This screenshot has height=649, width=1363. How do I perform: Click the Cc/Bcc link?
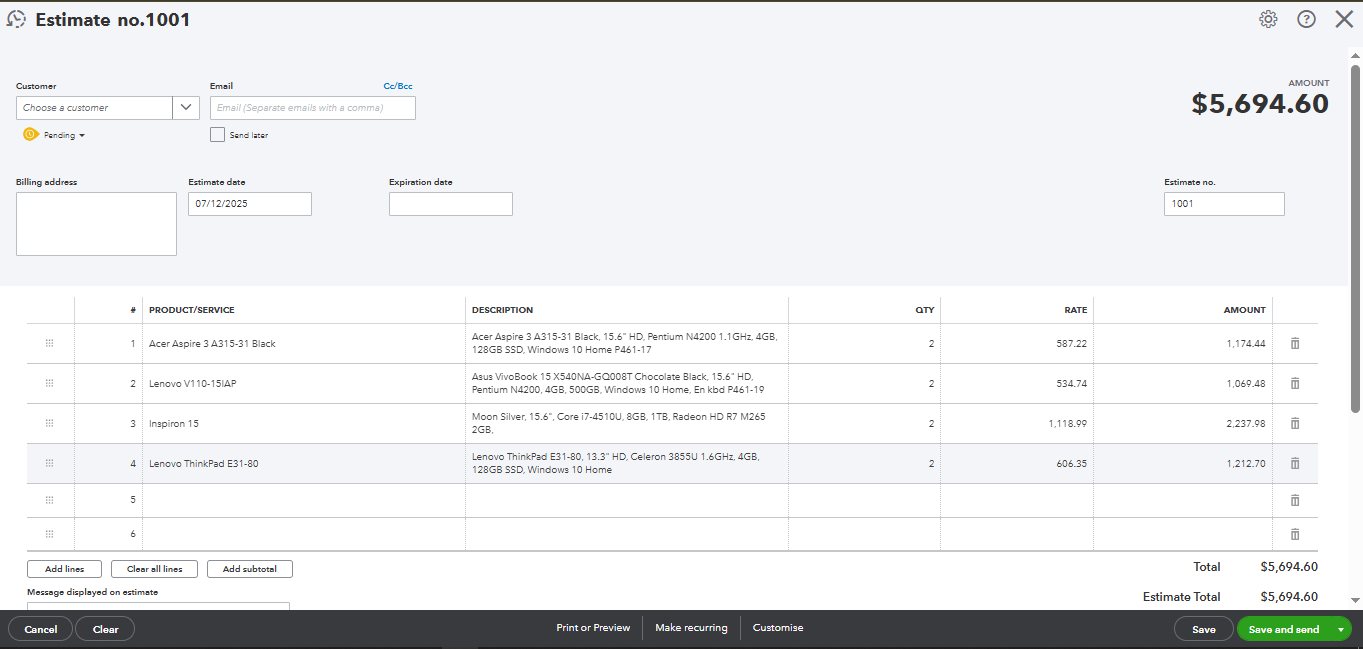pos(398,86)
